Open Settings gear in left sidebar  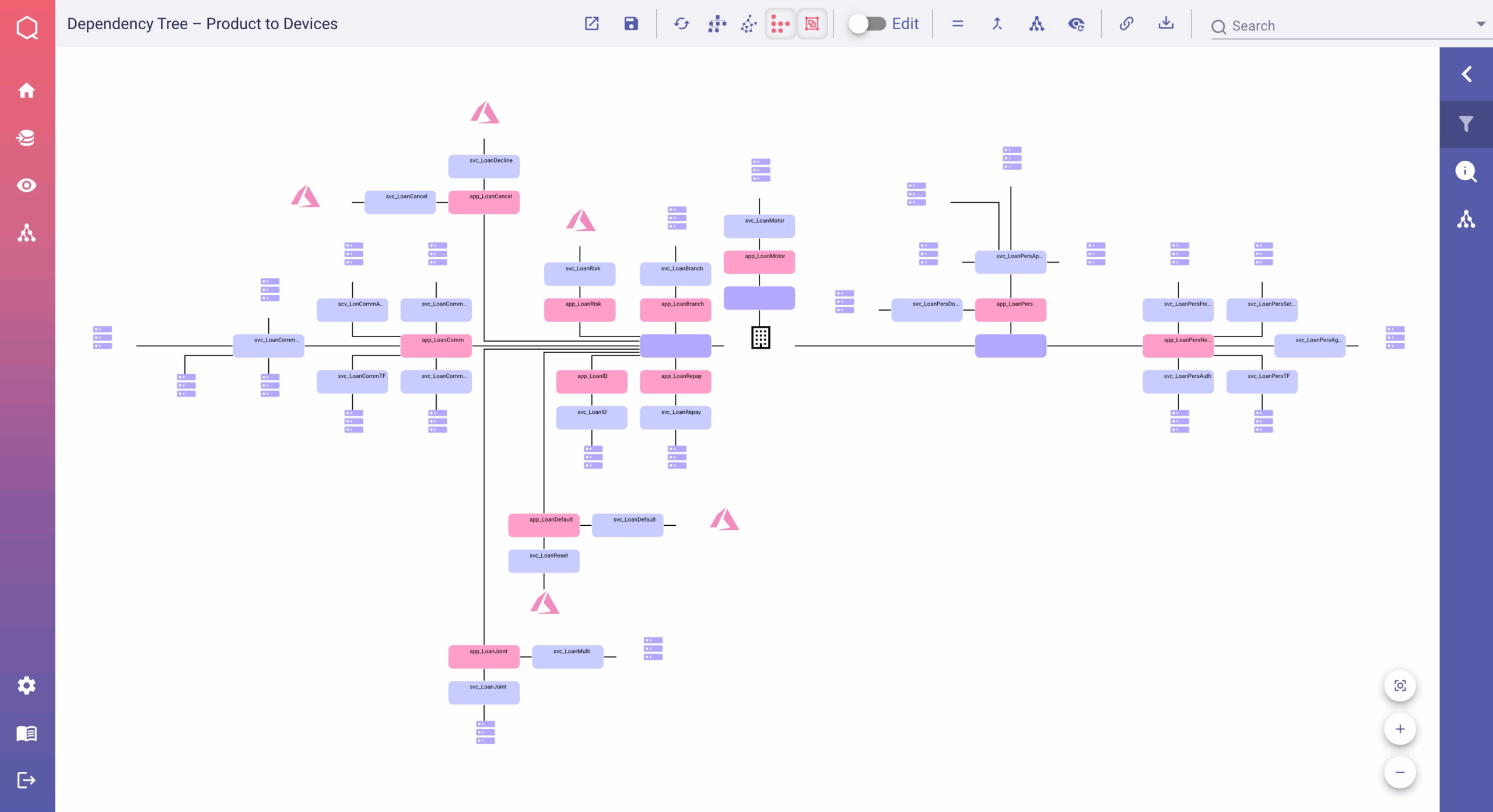coord(27,686)
